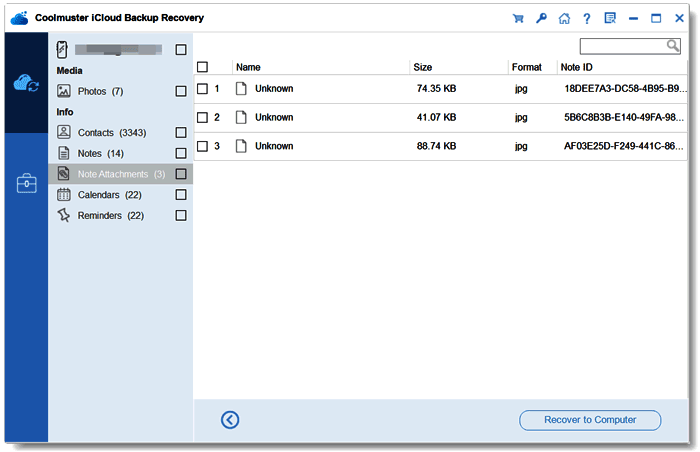Select checkbox for attachment row 2

click(x=202, y=117)
